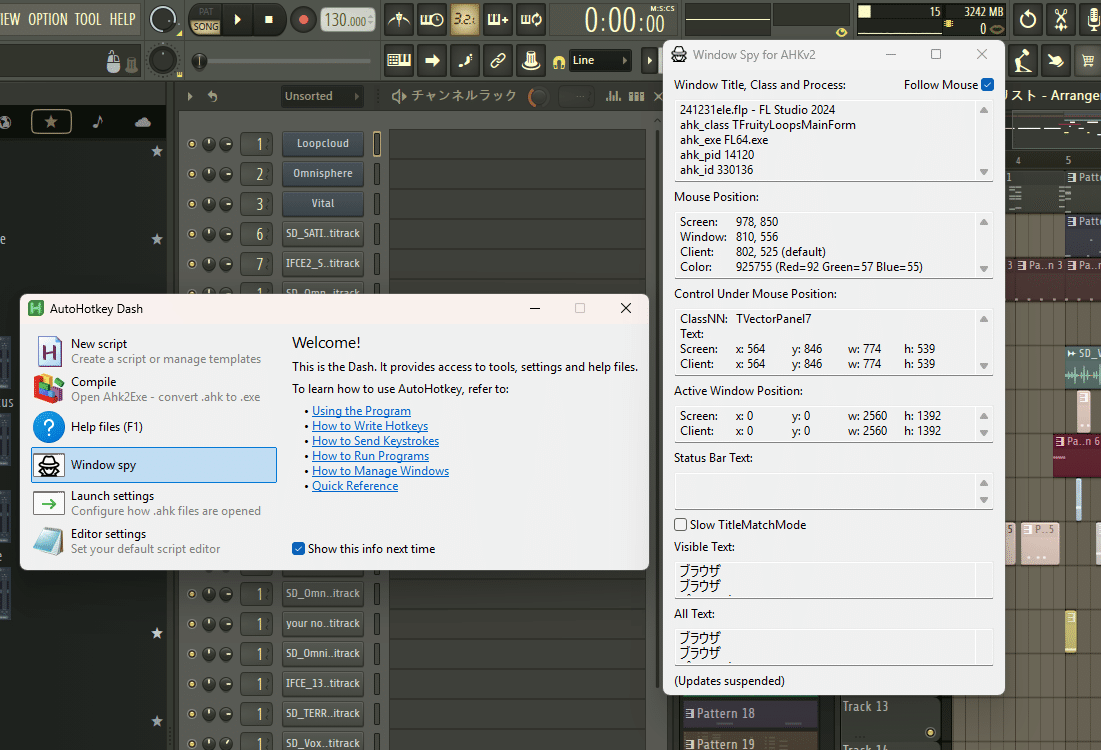Image resolution: width=1101 pixels, height=750 pixels.
Task: Click the chain link multi-link icon
Action: click(x=498, y=60)
